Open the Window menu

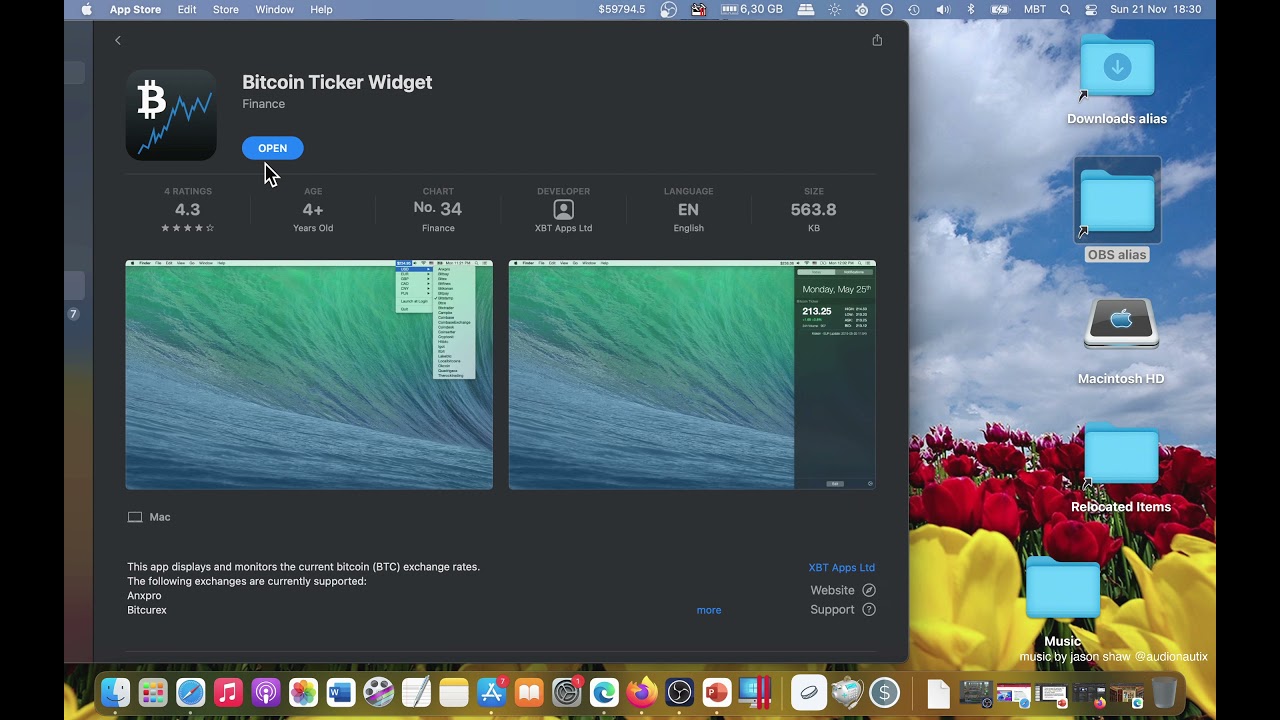tap(274, 9)
